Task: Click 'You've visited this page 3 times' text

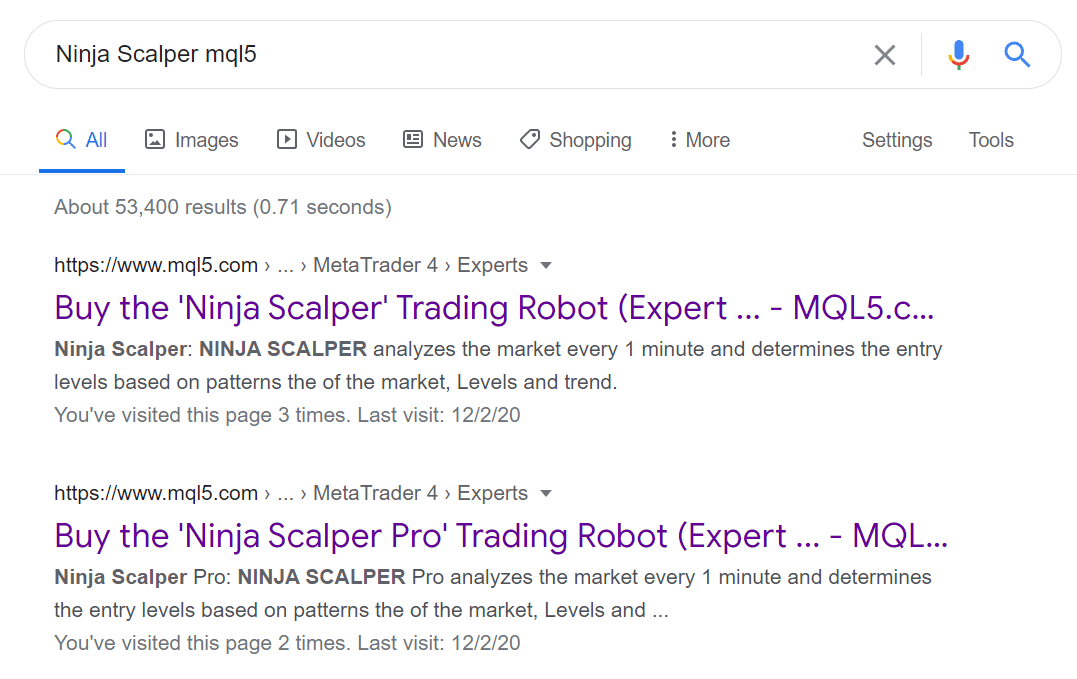Action: tap(287, 415)
